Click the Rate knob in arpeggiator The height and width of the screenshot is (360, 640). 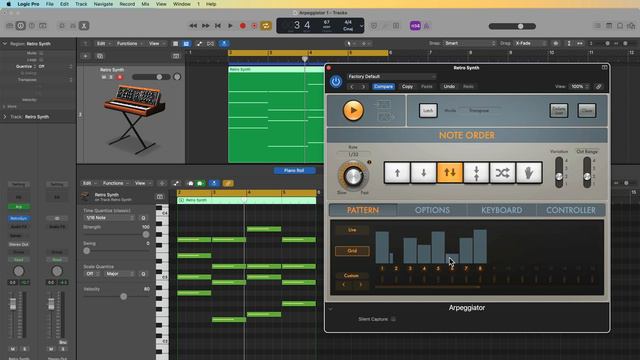353,176
